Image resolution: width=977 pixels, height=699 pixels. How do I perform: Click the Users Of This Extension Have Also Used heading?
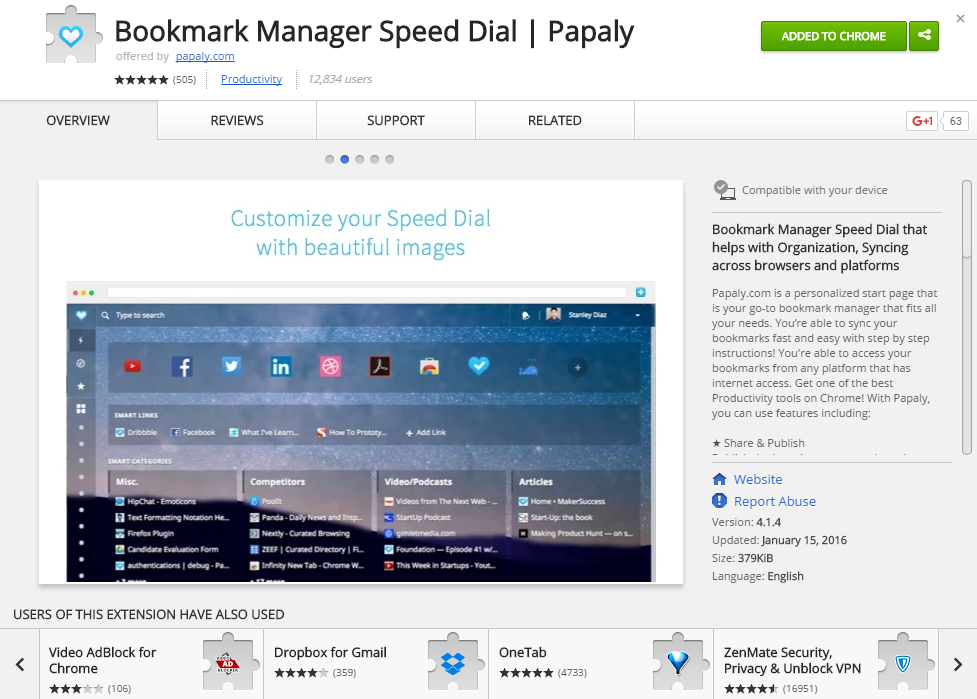point(149,614)
